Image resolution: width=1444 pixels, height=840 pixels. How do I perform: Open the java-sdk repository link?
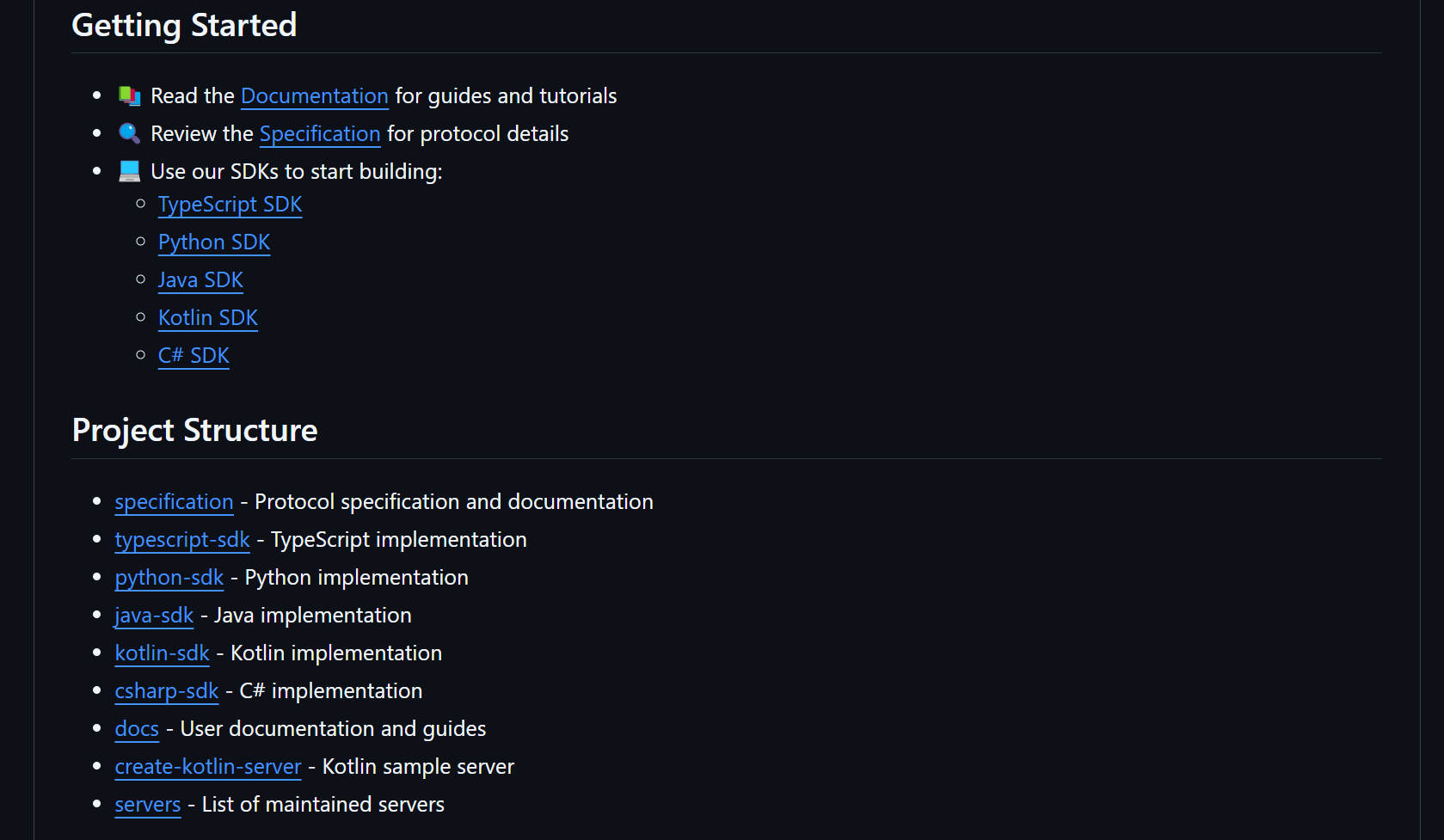(x=154, y=616)
